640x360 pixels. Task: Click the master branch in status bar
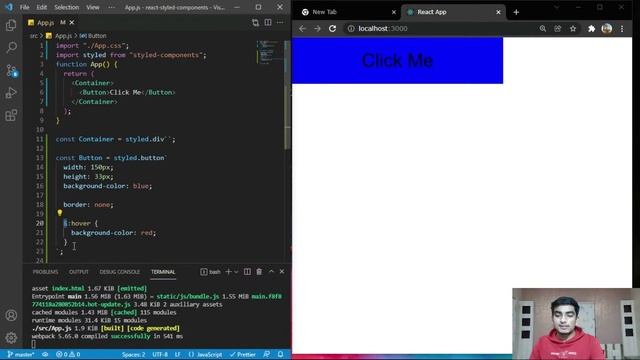pos(21,354)
